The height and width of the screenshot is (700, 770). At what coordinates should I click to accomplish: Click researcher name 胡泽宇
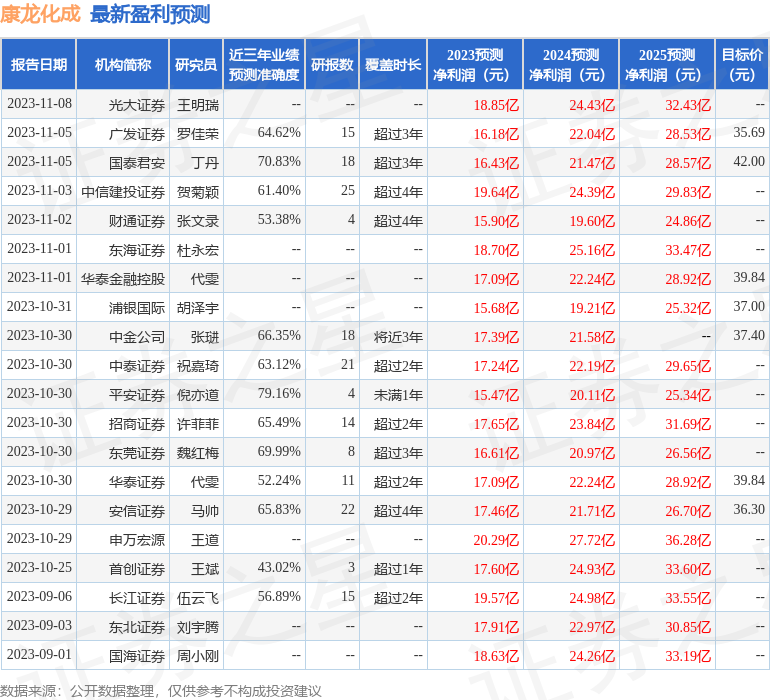coord(198,308)
